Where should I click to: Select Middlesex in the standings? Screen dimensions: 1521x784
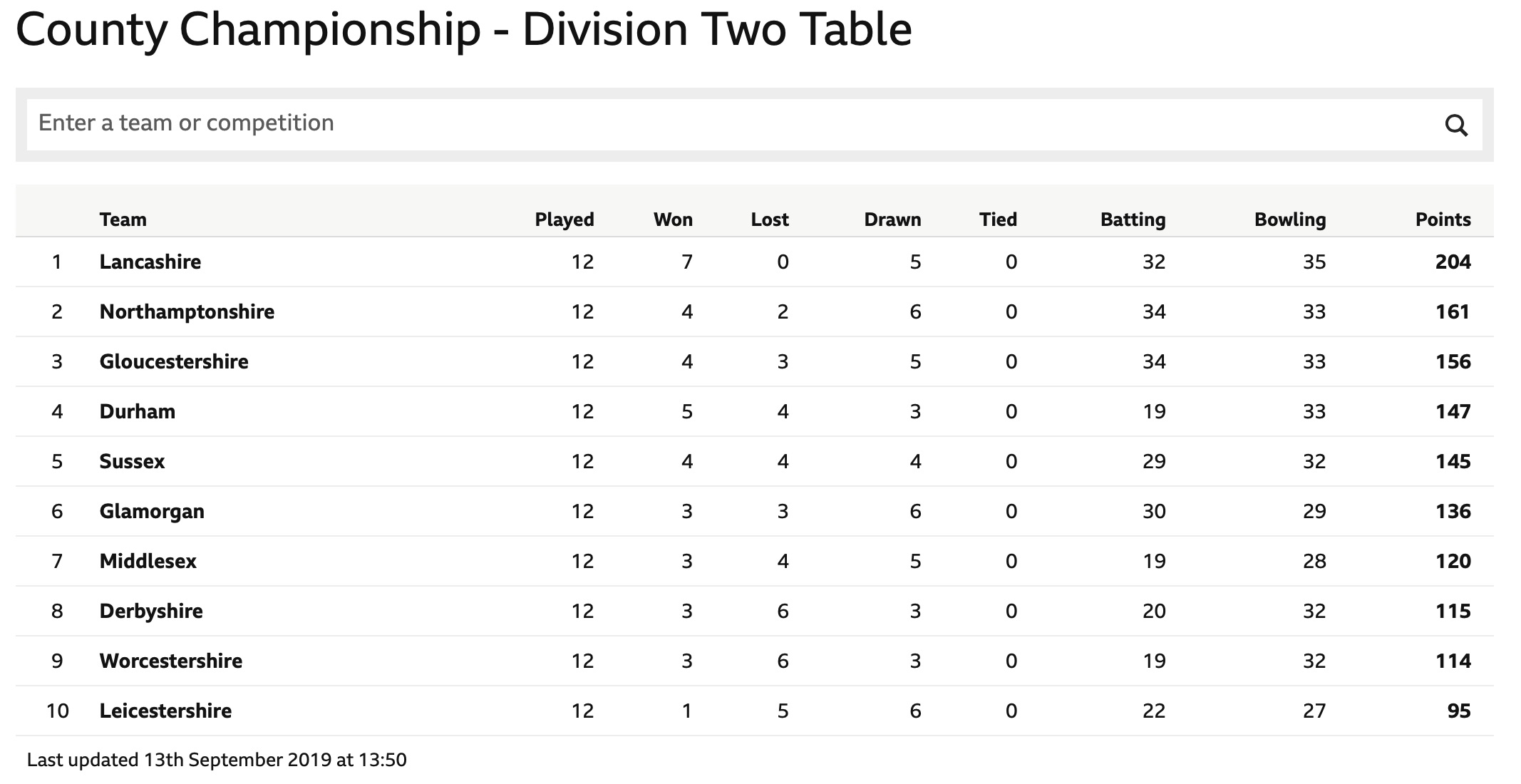coord(148,561)
